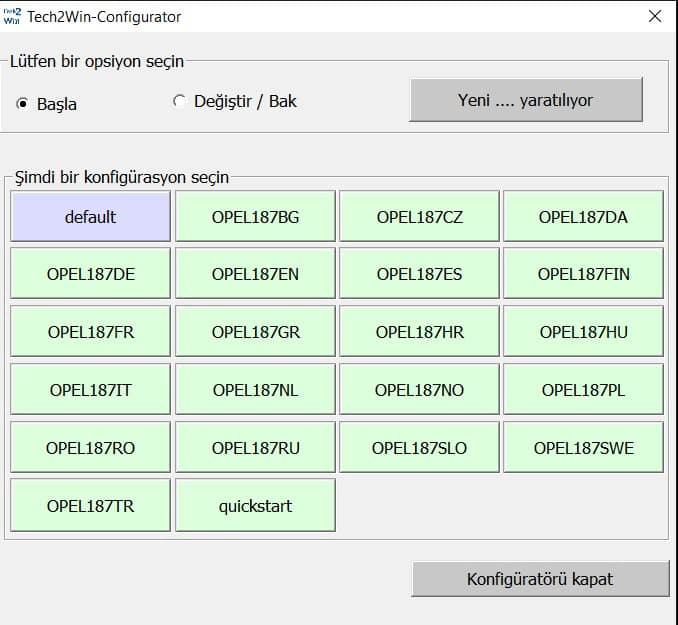Pick the OPEL187DE configuration
The image size is (678, 625).
[x=90, y=273]
